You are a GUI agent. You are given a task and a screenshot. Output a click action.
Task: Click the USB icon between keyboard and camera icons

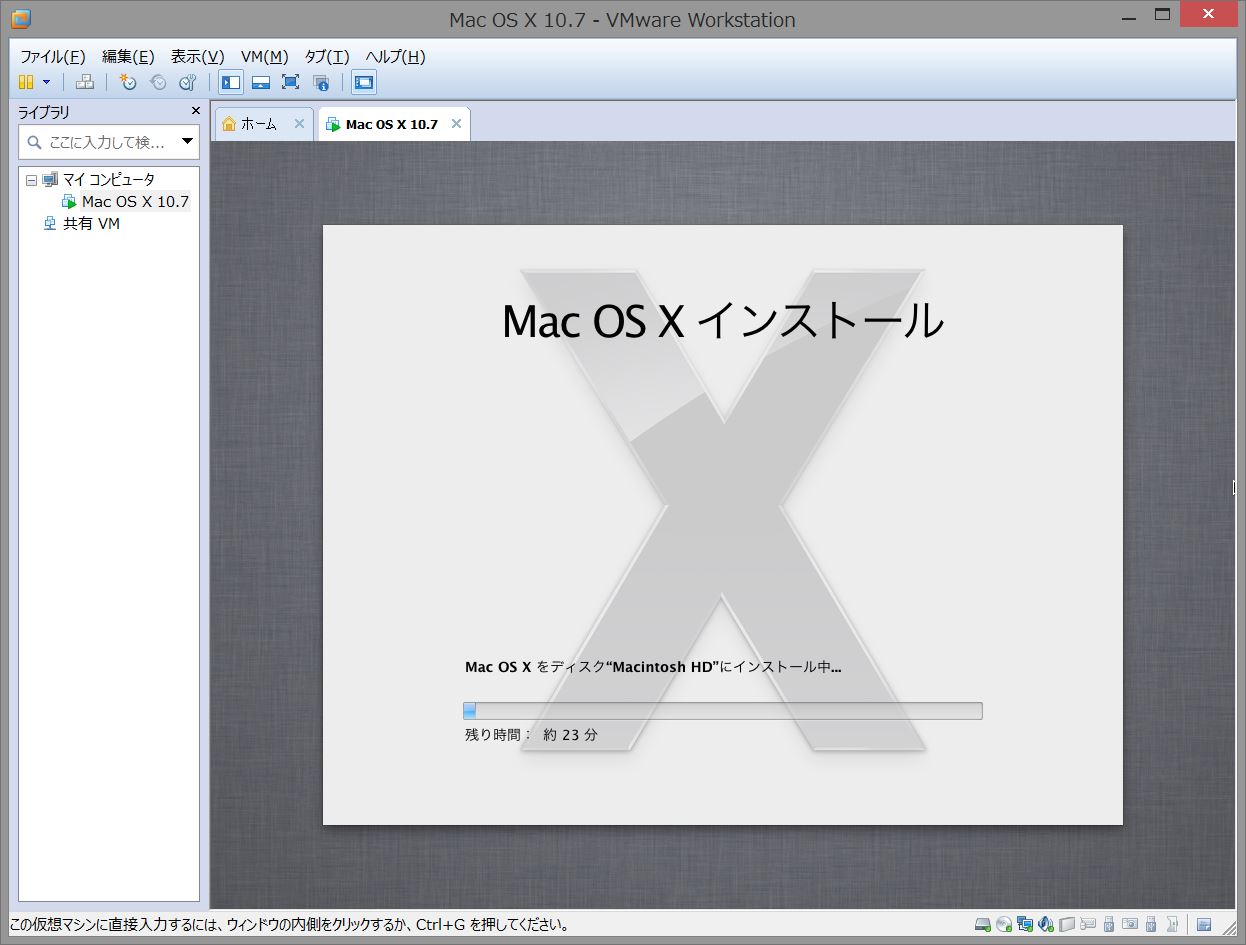tap(1109, 925)
